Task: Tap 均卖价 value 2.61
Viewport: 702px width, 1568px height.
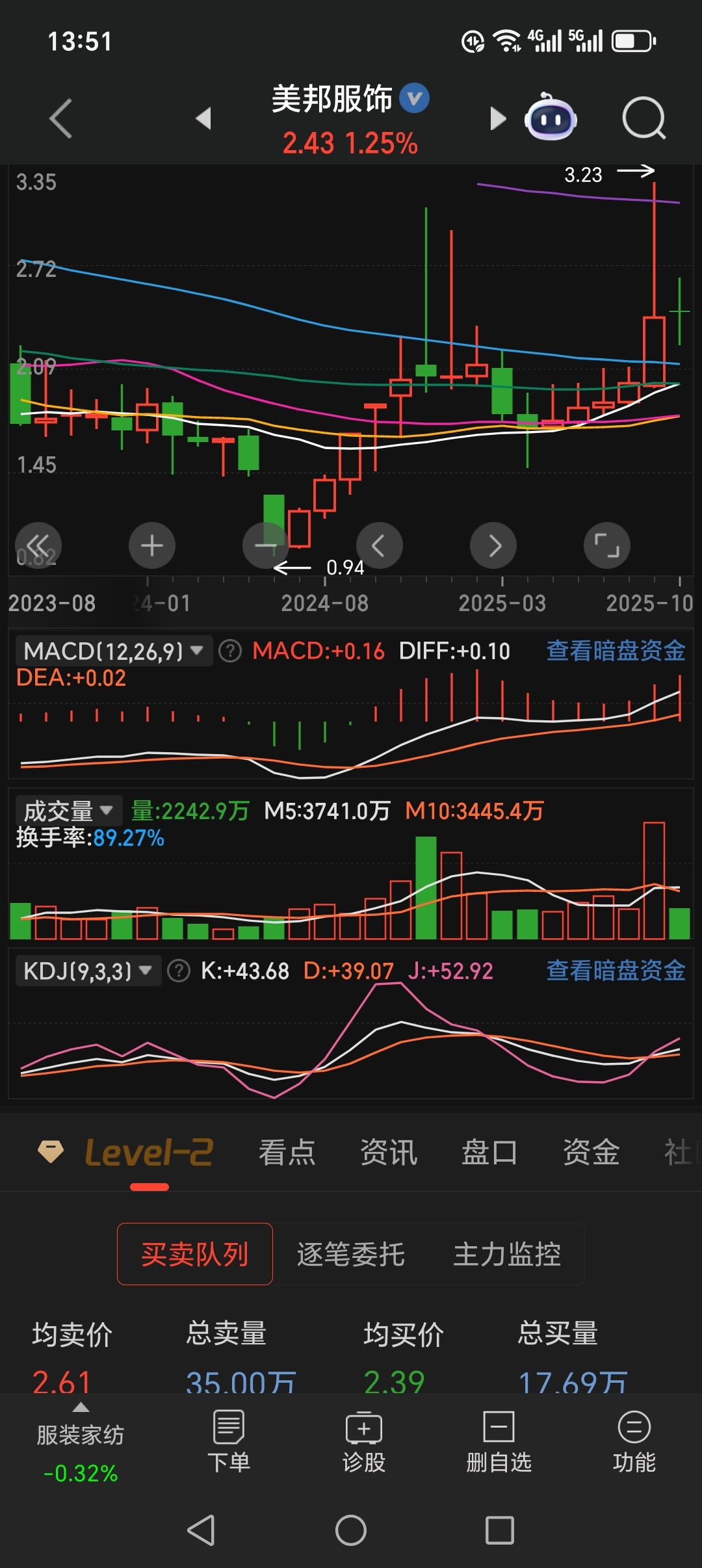Action: click(62, 1381)
